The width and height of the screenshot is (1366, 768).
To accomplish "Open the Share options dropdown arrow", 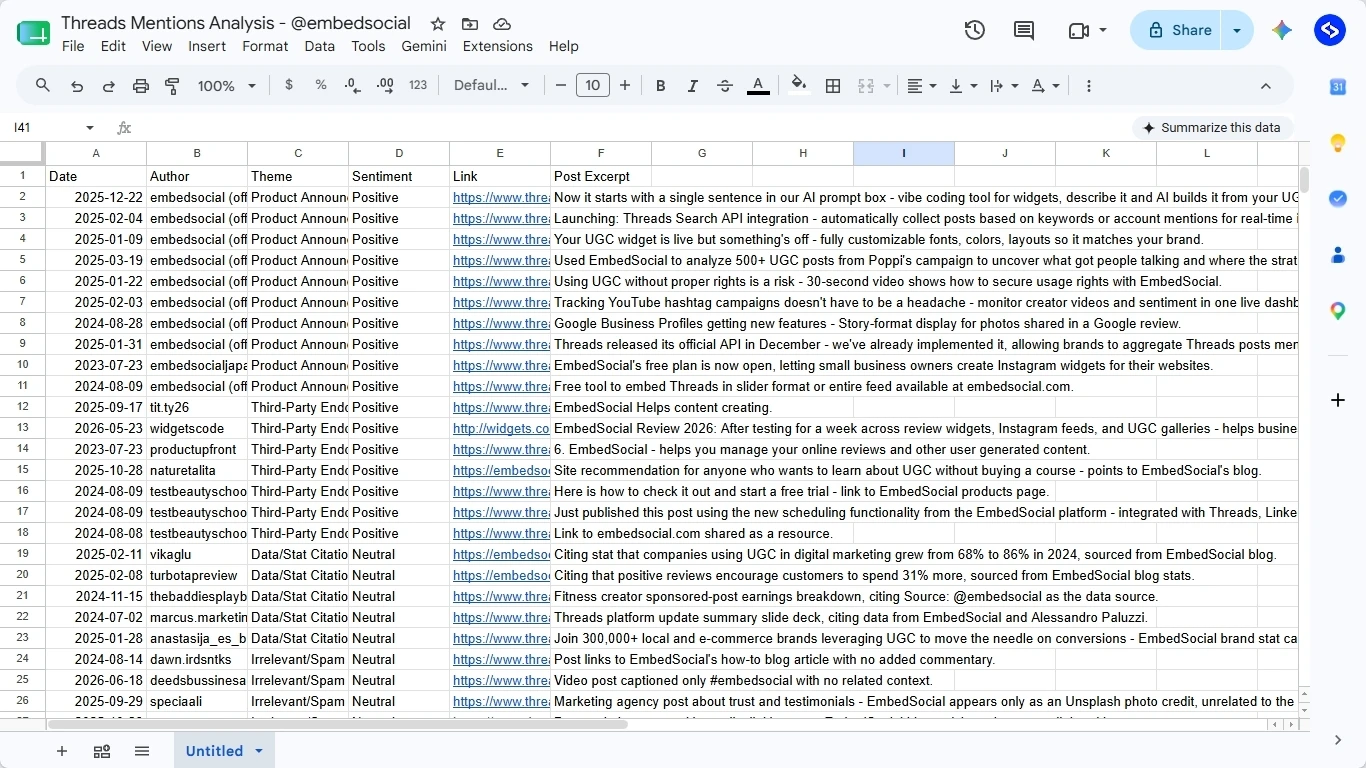I will (x=1238, y=30).
